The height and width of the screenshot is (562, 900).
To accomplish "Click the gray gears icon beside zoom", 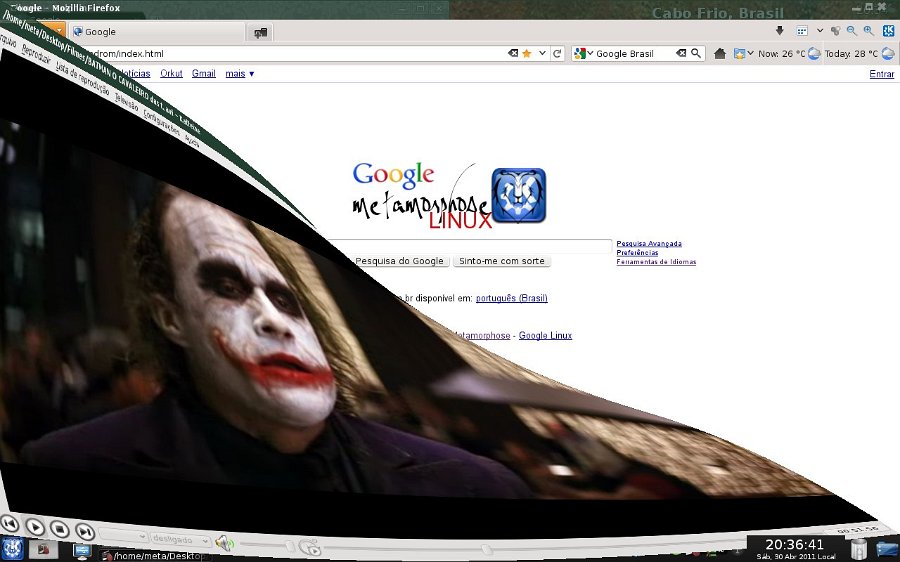I will point(835,30).
